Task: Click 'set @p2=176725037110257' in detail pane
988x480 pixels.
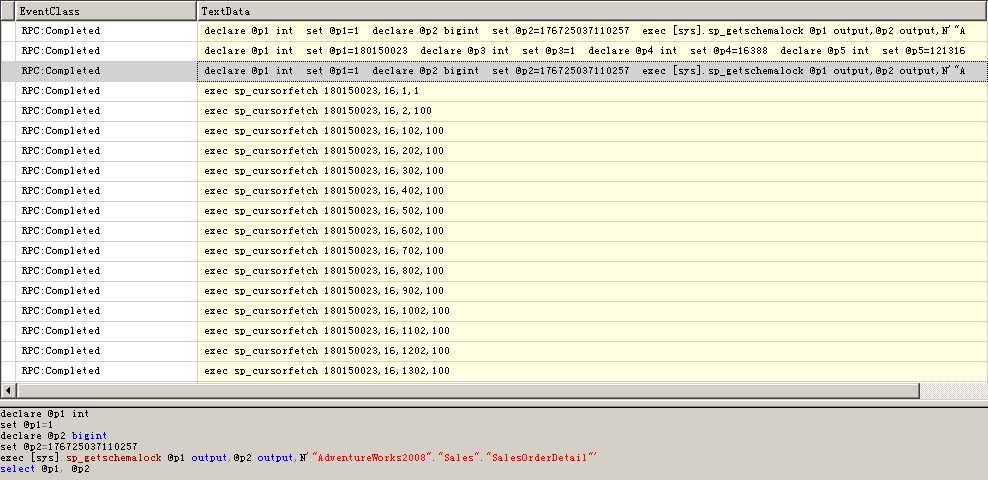Action: click(x=69, y=447)
